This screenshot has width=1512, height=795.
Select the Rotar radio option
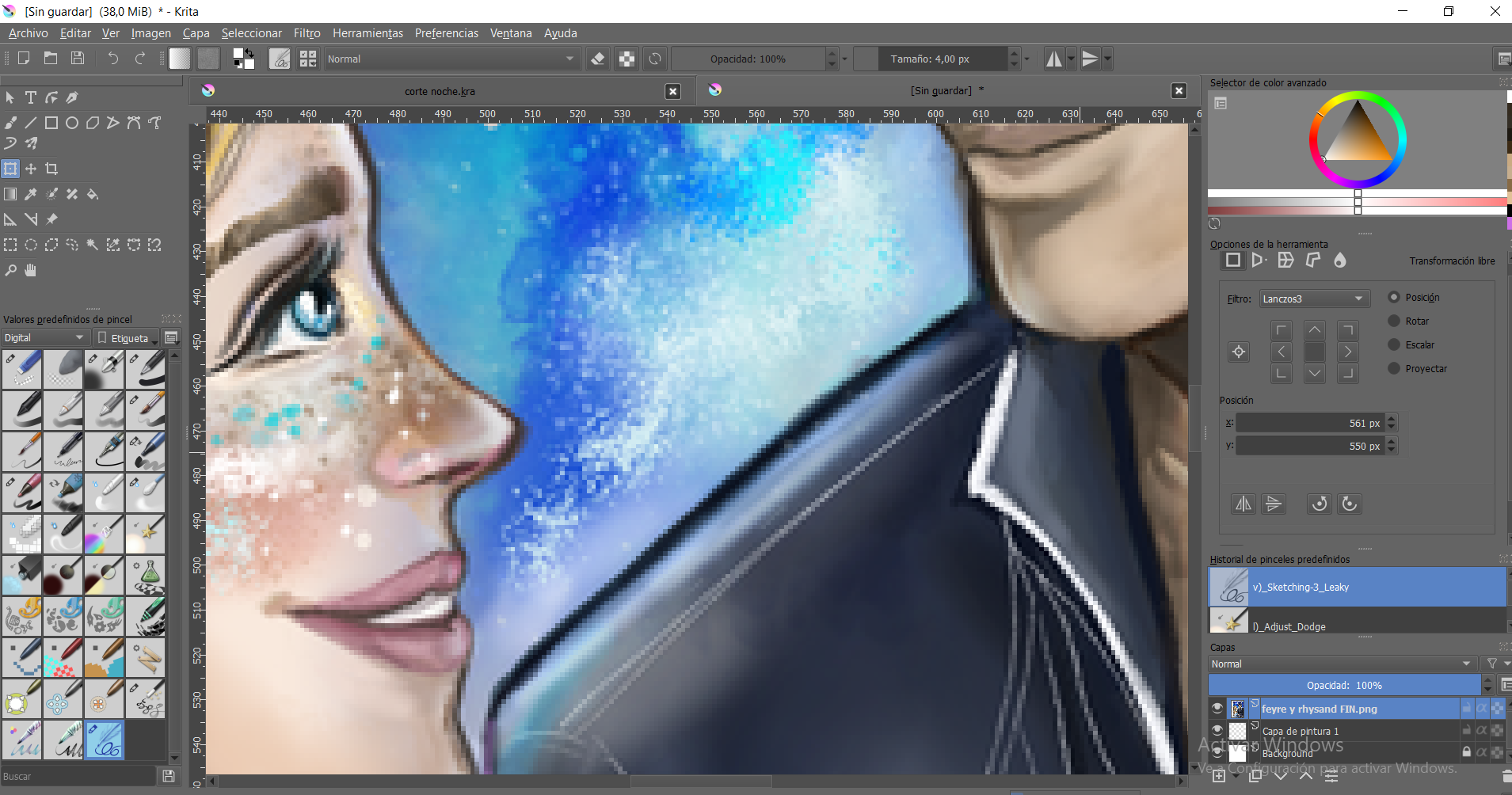(1394, 321)
